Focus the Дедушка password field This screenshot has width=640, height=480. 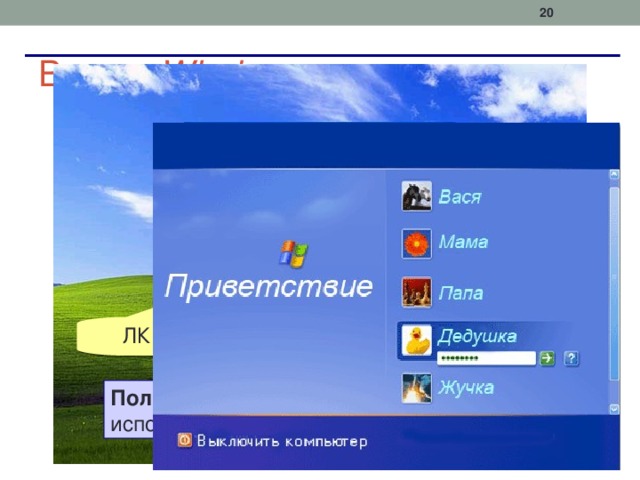[x=486, y=358]
